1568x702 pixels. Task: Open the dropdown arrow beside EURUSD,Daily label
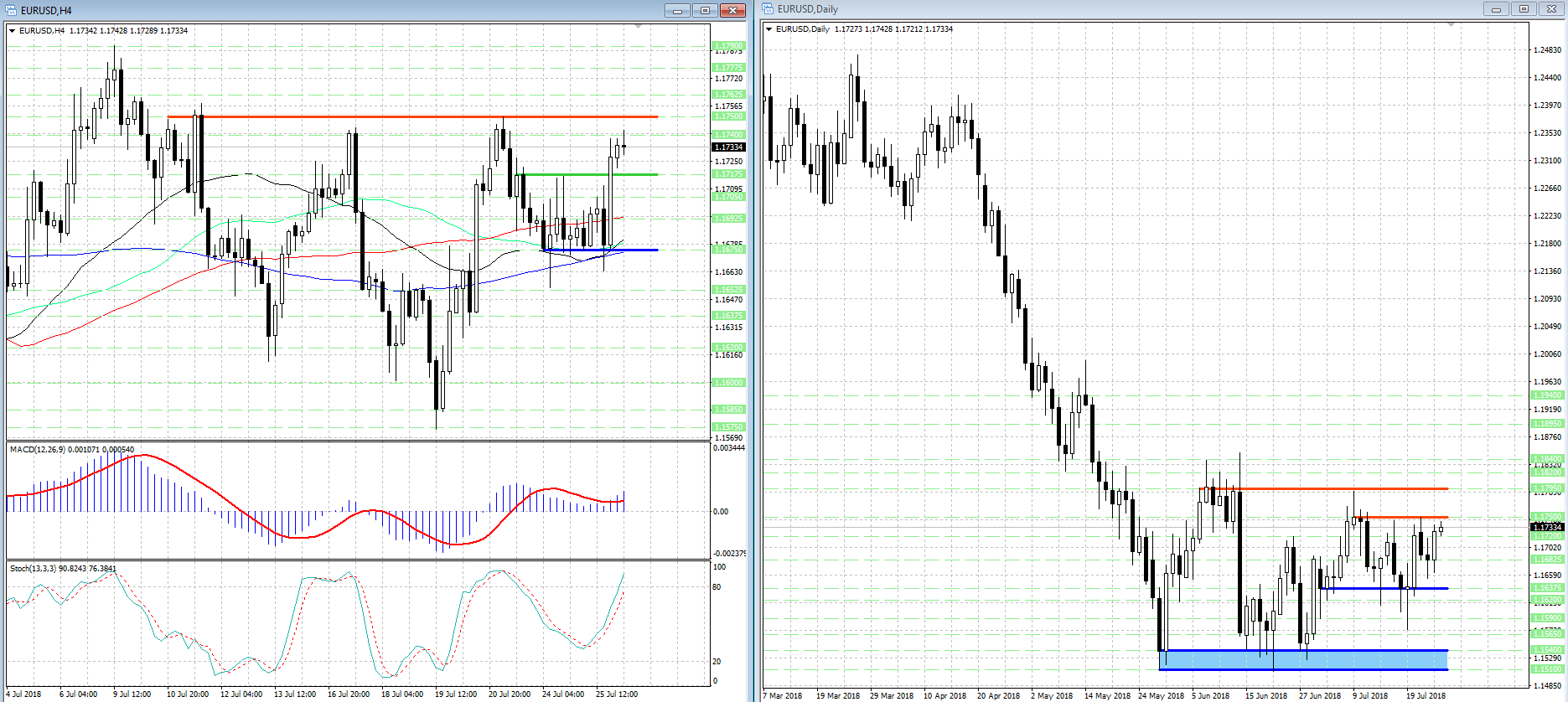point(769,29)
